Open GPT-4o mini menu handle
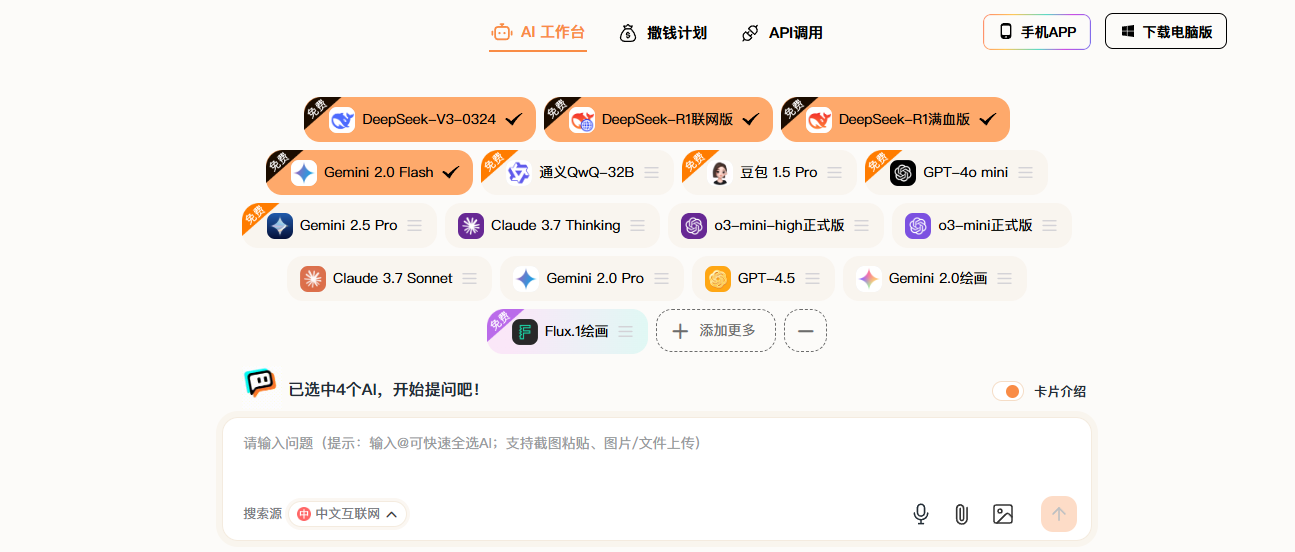This screenshot has width=1295, height=552. (1026, 173)
